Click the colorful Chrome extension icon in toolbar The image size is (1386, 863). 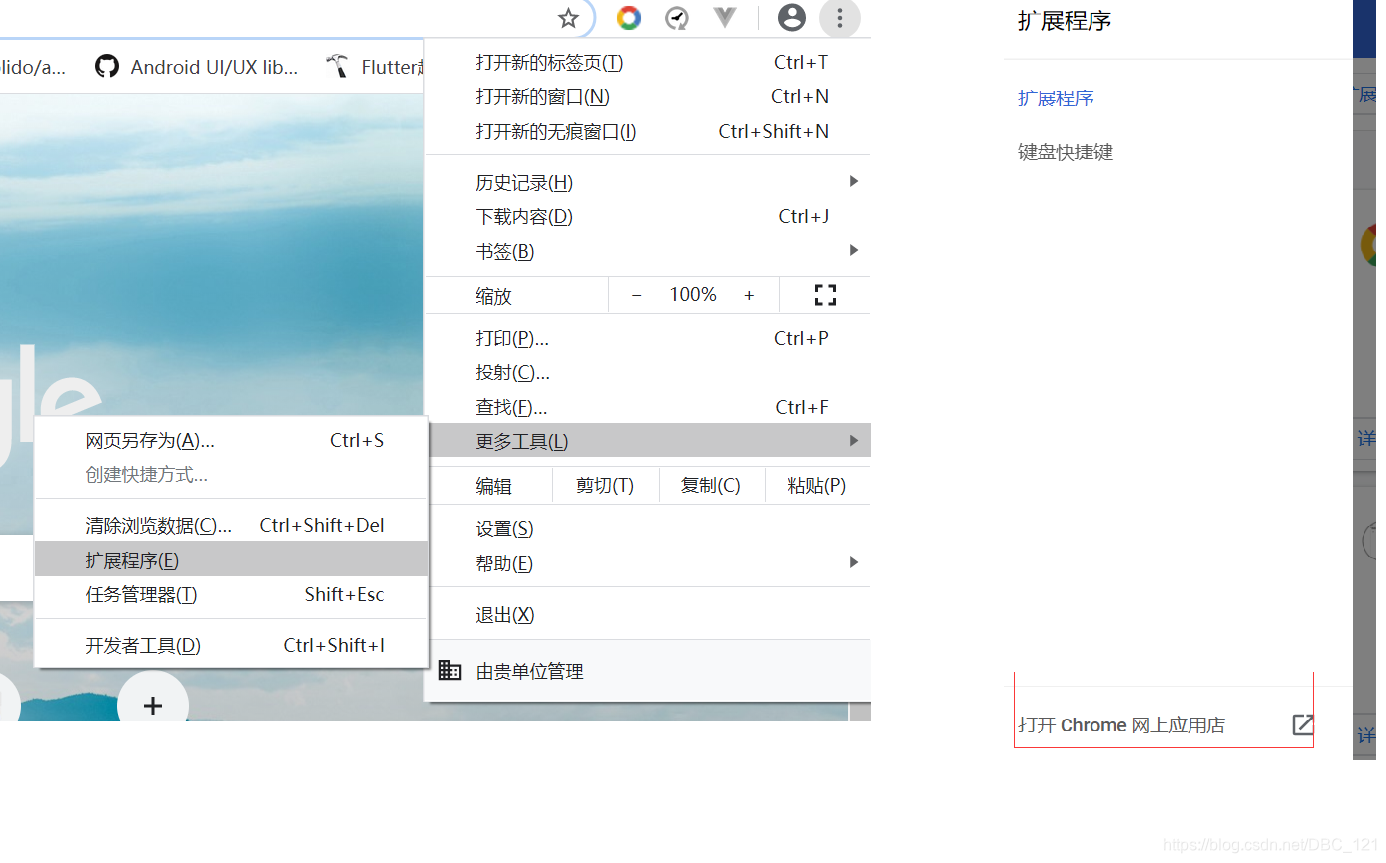coord(628,18)
